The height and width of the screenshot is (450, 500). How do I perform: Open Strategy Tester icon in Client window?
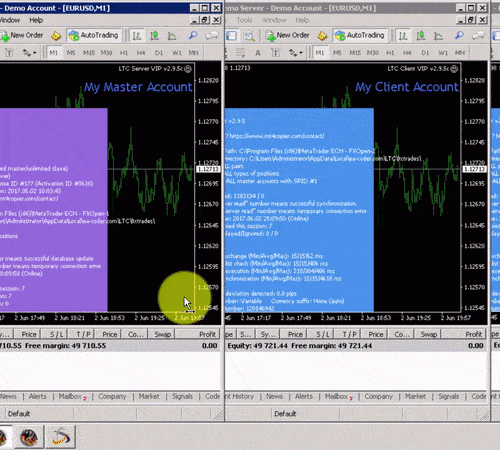(249, 35)
